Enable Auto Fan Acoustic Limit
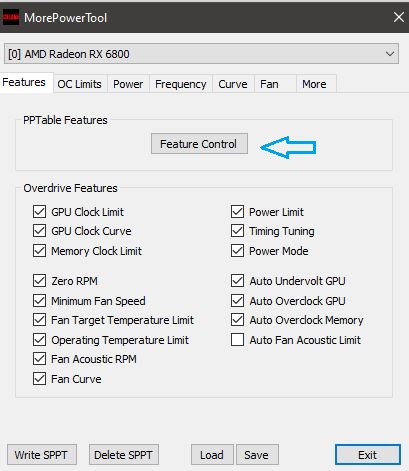The image size is (409, 471). click(237, 340)
